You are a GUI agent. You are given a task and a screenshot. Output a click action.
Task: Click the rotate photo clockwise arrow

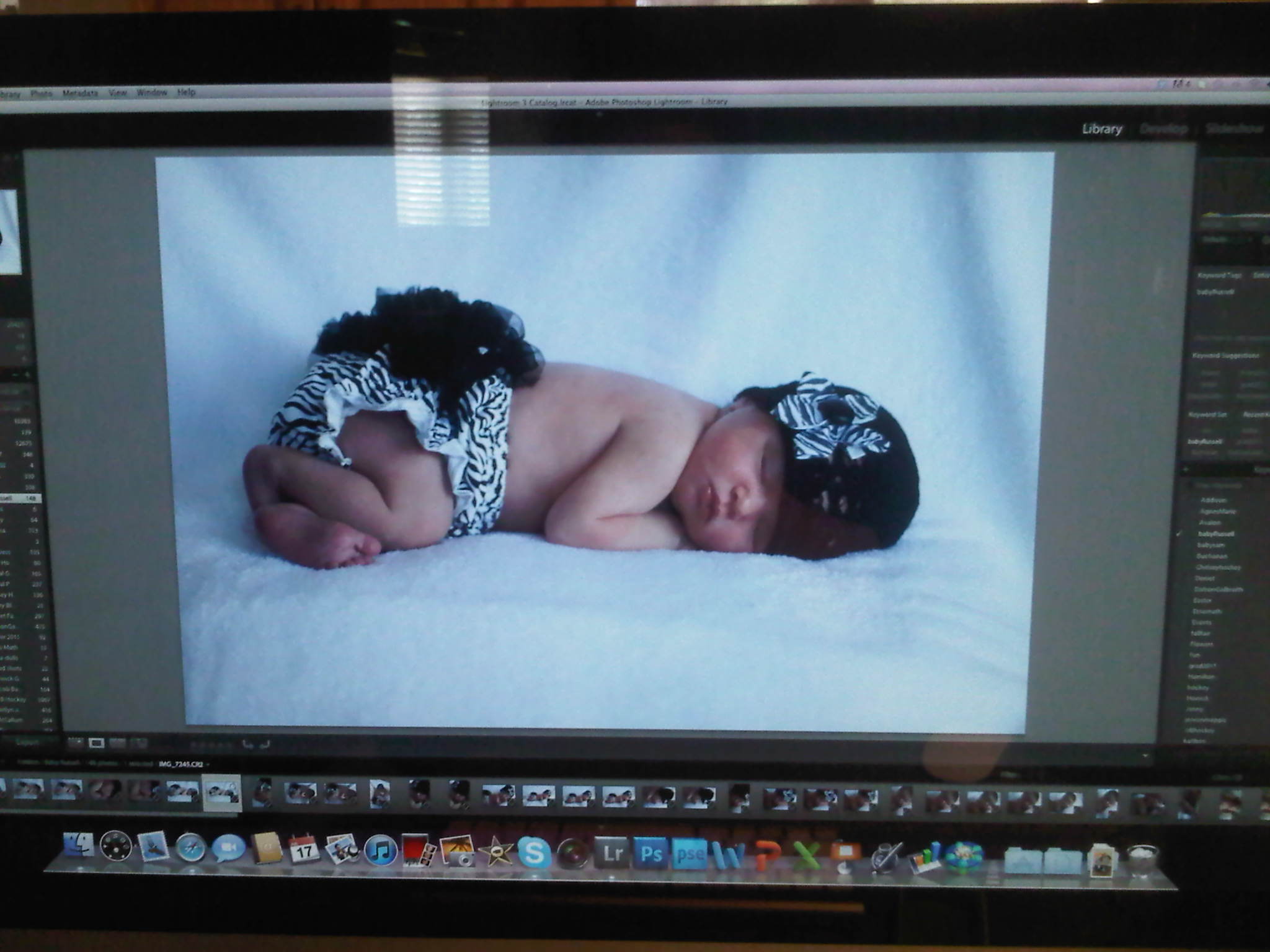(265, 744)
